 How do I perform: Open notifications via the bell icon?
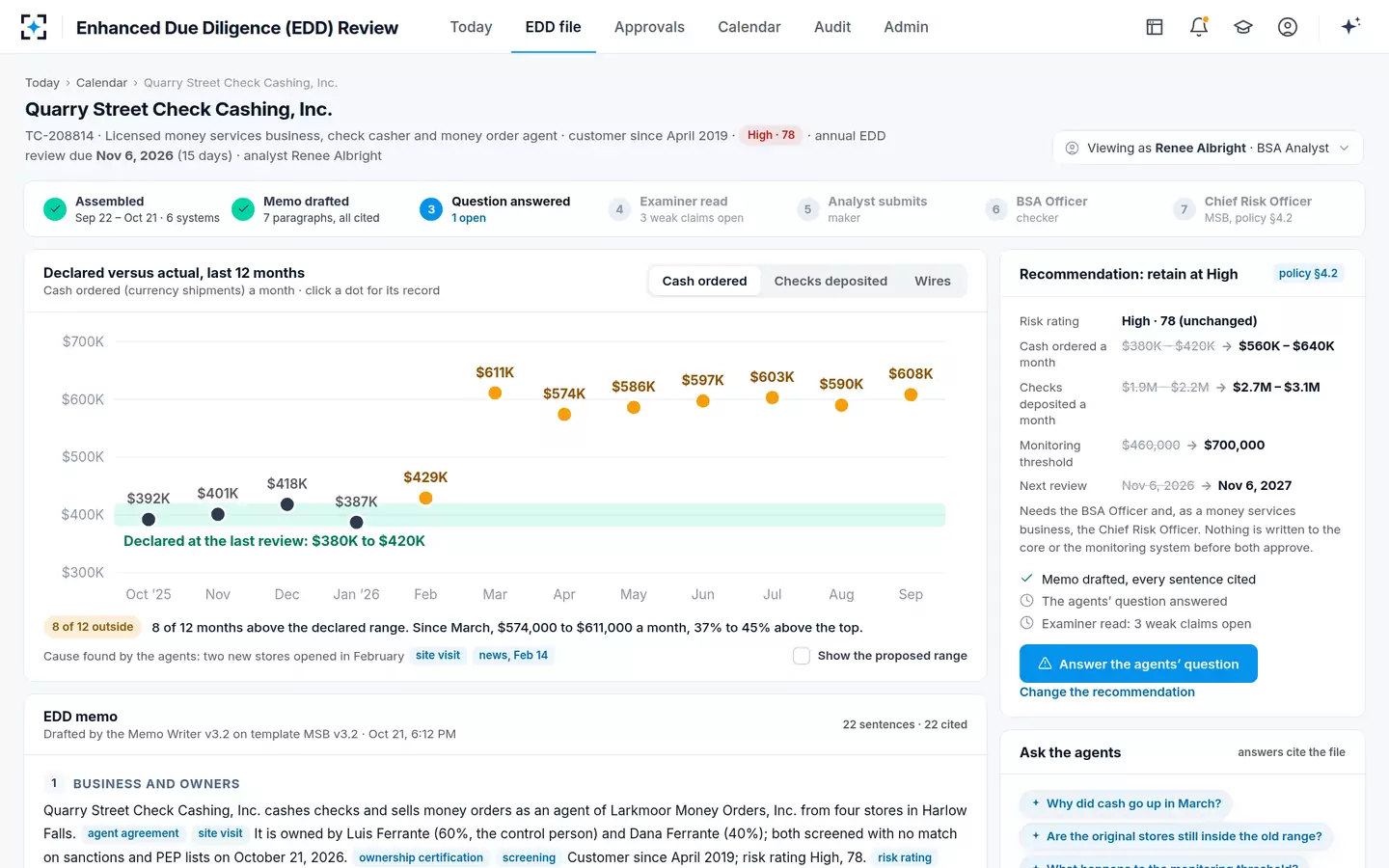(x=1199, y=27)
